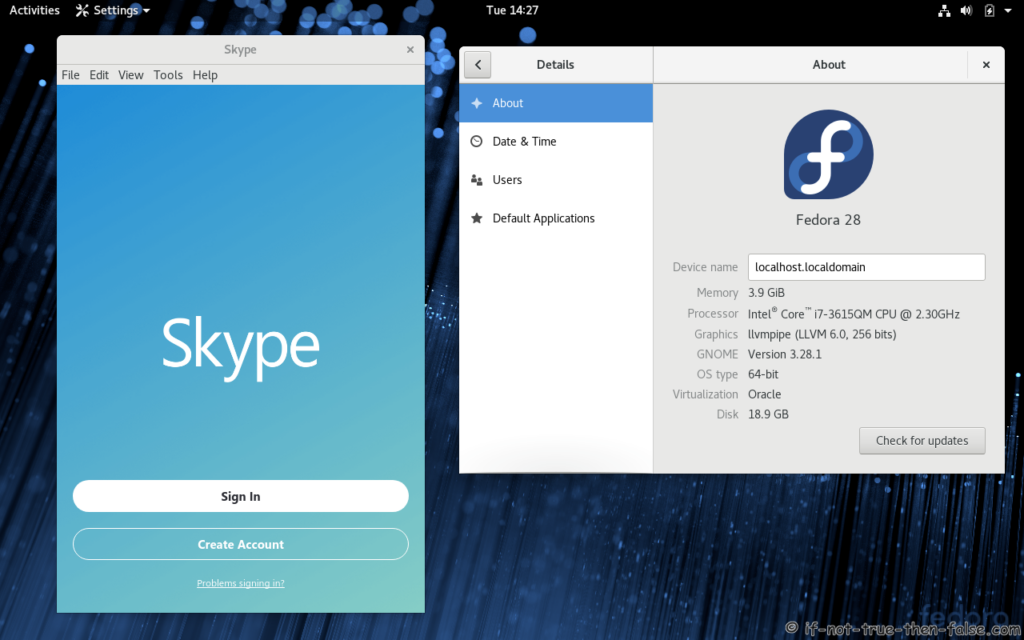Select Users in Details sidebar
The image size is (1024, 640).
[x=556, y=180]
